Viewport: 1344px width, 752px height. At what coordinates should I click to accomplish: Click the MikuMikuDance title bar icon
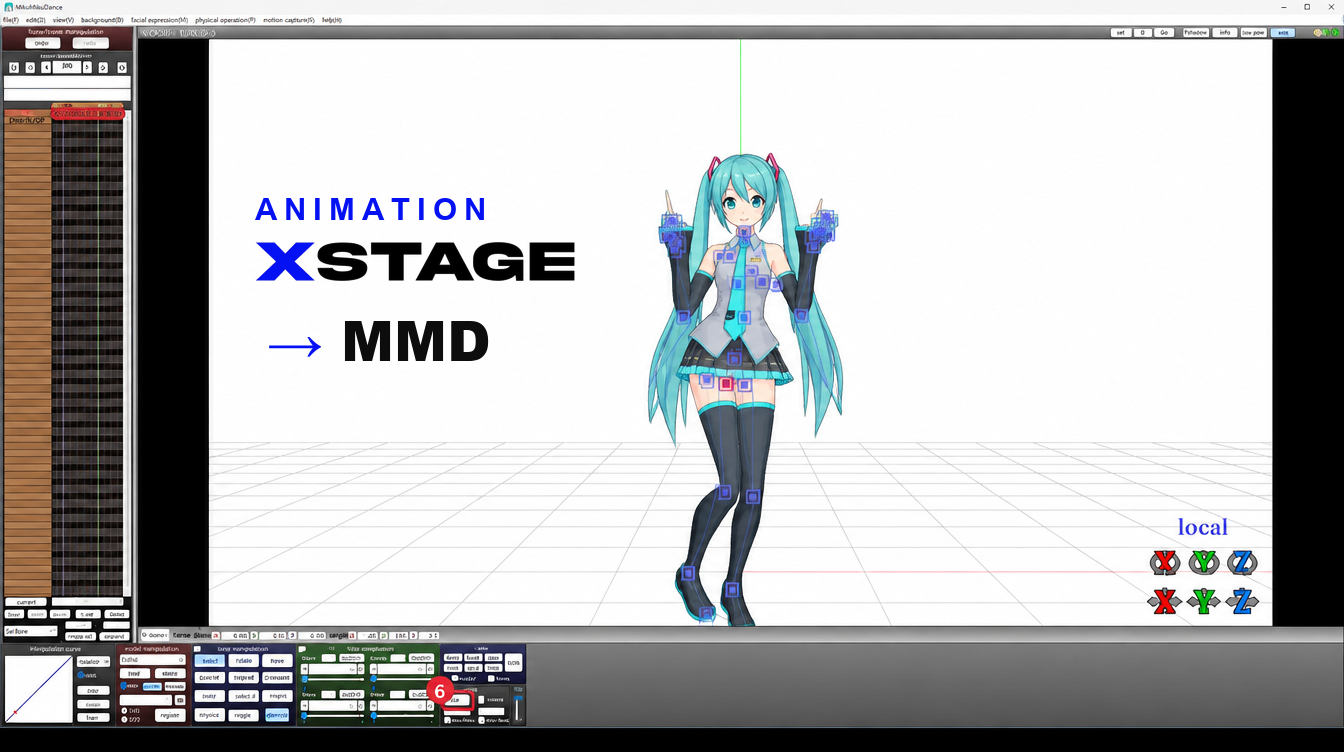click(x=8, y=7)
